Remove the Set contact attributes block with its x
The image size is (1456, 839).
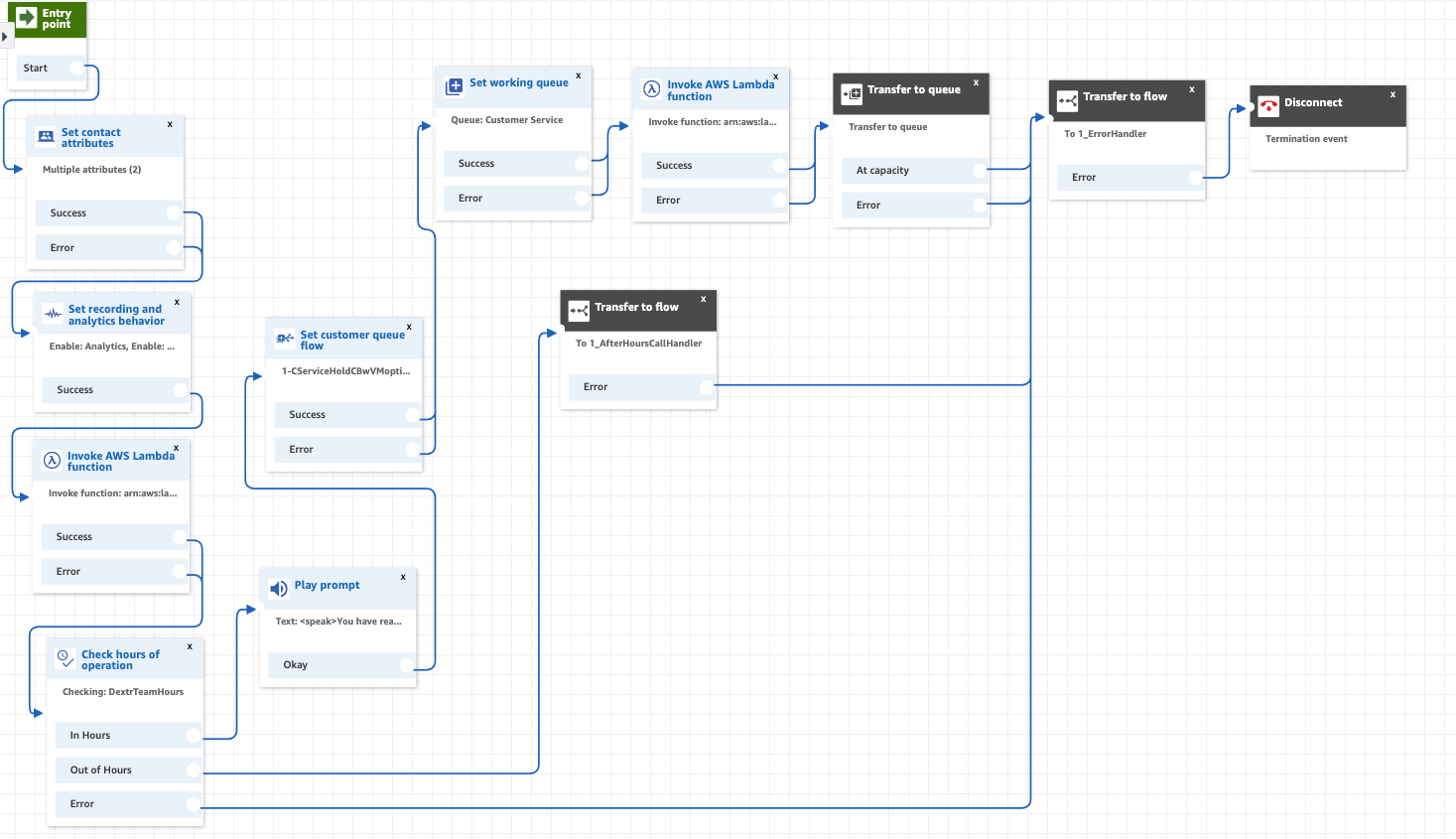tap(170, 124)
